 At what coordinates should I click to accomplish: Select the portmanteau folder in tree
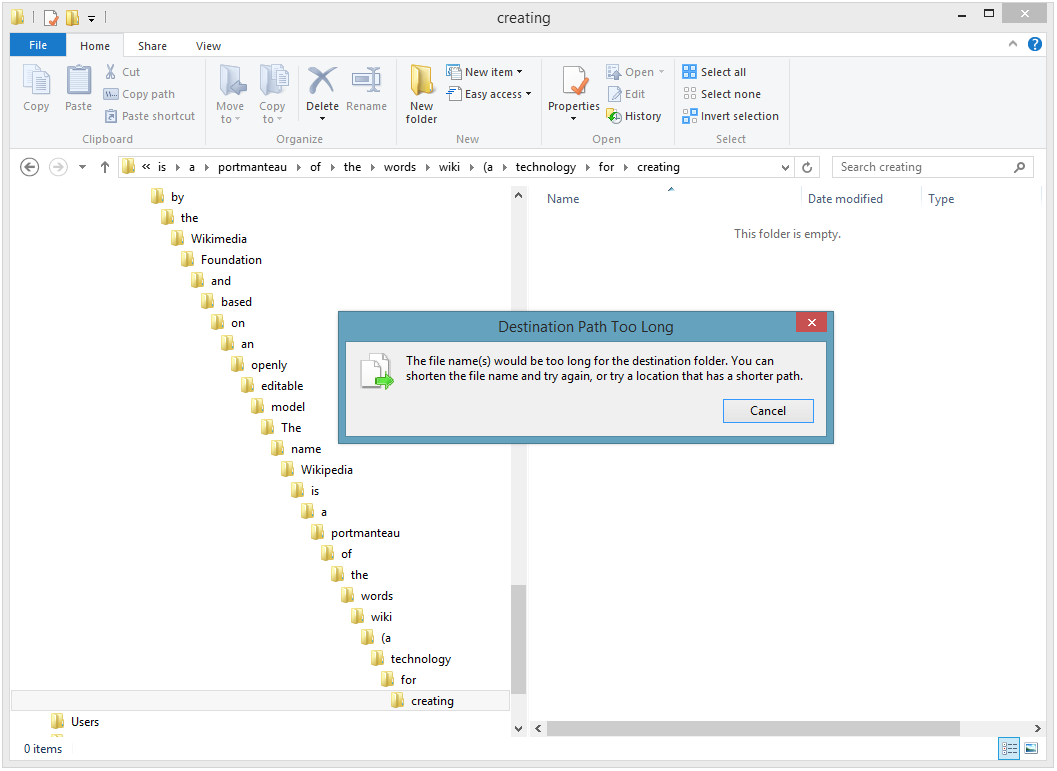click(355, 532)
